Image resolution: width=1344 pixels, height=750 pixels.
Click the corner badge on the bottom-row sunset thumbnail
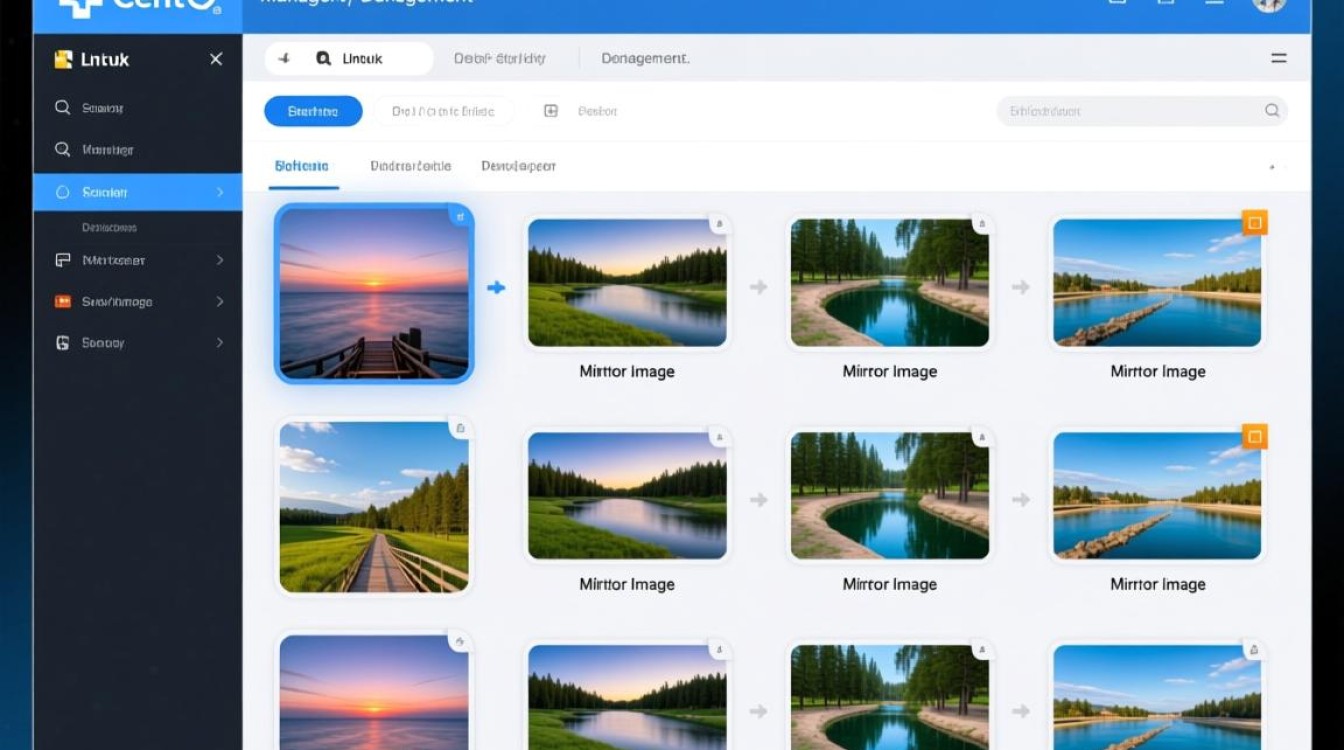(460, 641)
